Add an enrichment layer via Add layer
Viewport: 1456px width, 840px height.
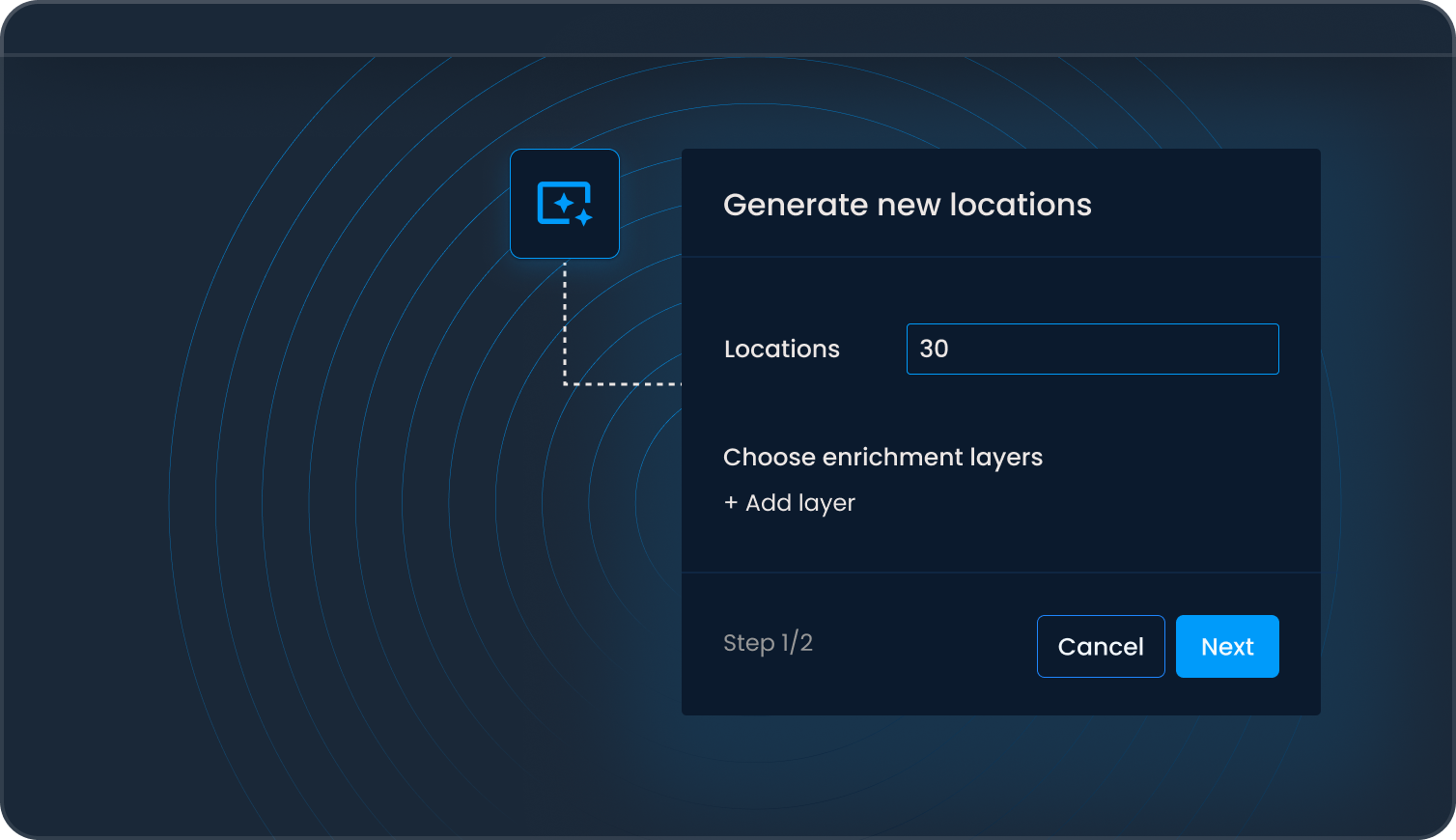click(x=790, y=503)
